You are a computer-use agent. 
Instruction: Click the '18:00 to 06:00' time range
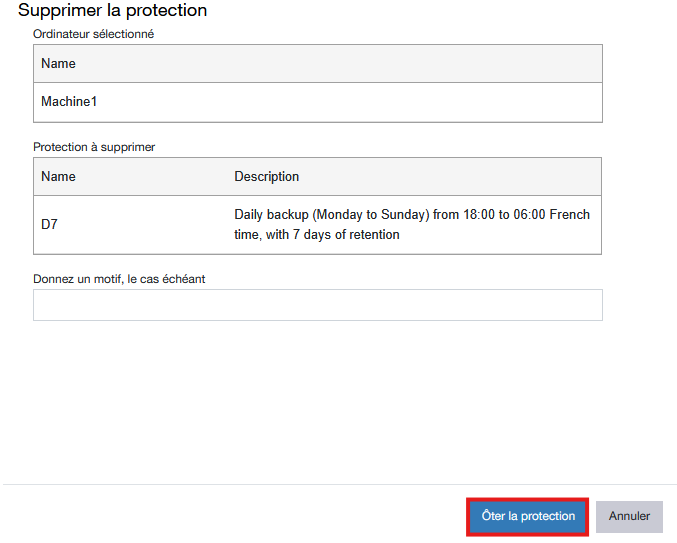click(x=497, y=215)
